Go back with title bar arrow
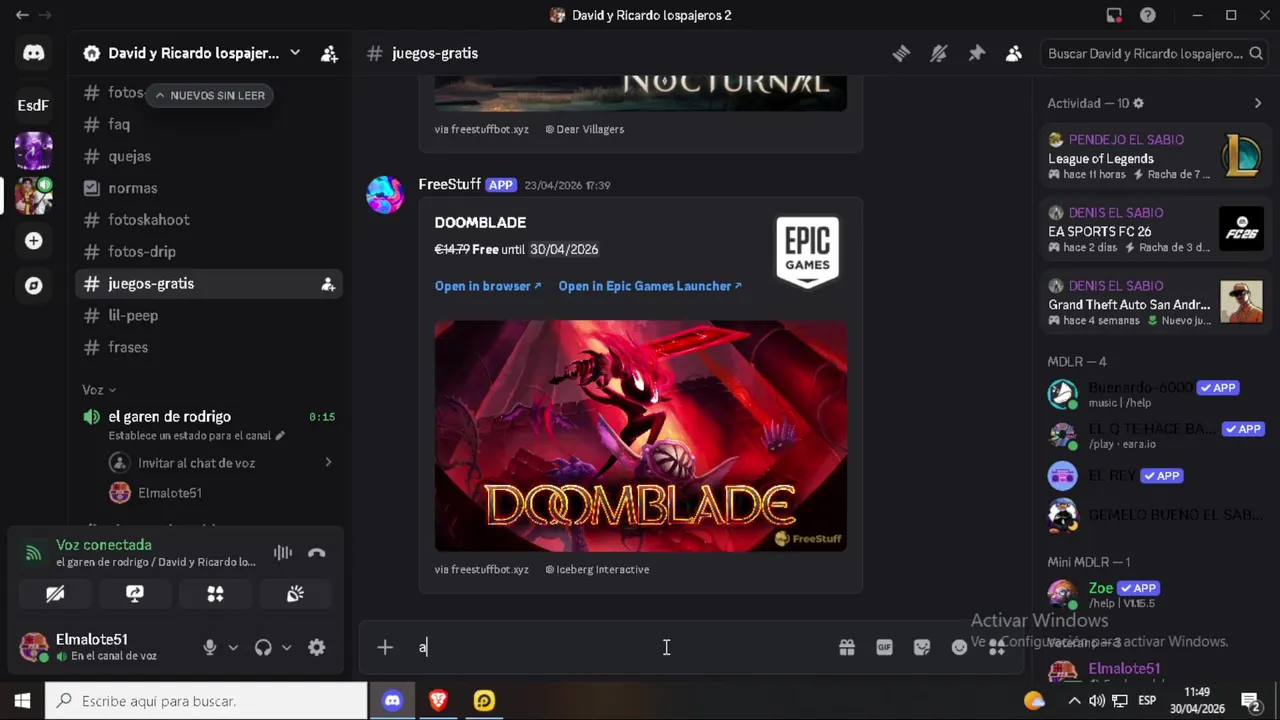This screenshot has width=1280, height=720. coord(22,15)
